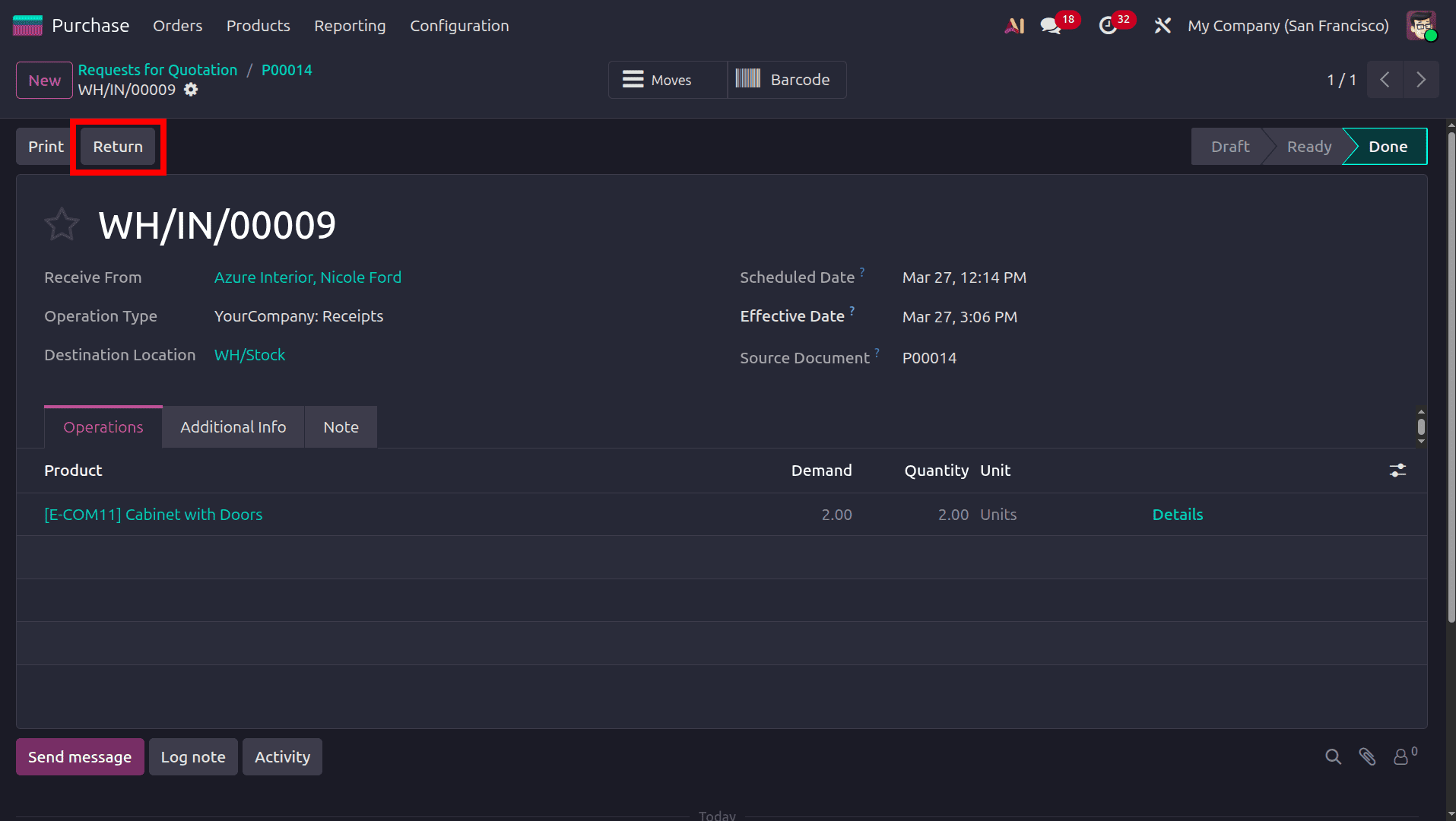Click the highlighted Return button
The image size is (1456, 821).
click(x=117, y=146)
